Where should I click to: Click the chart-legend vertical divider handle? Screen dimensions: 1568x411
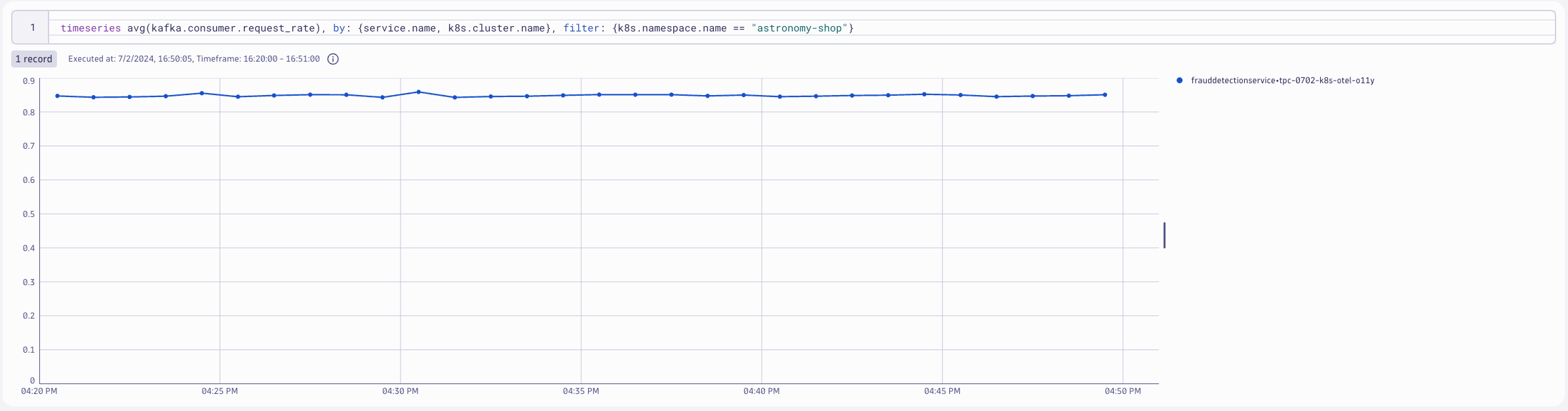pyautogui.click(x=1164, y=235)
